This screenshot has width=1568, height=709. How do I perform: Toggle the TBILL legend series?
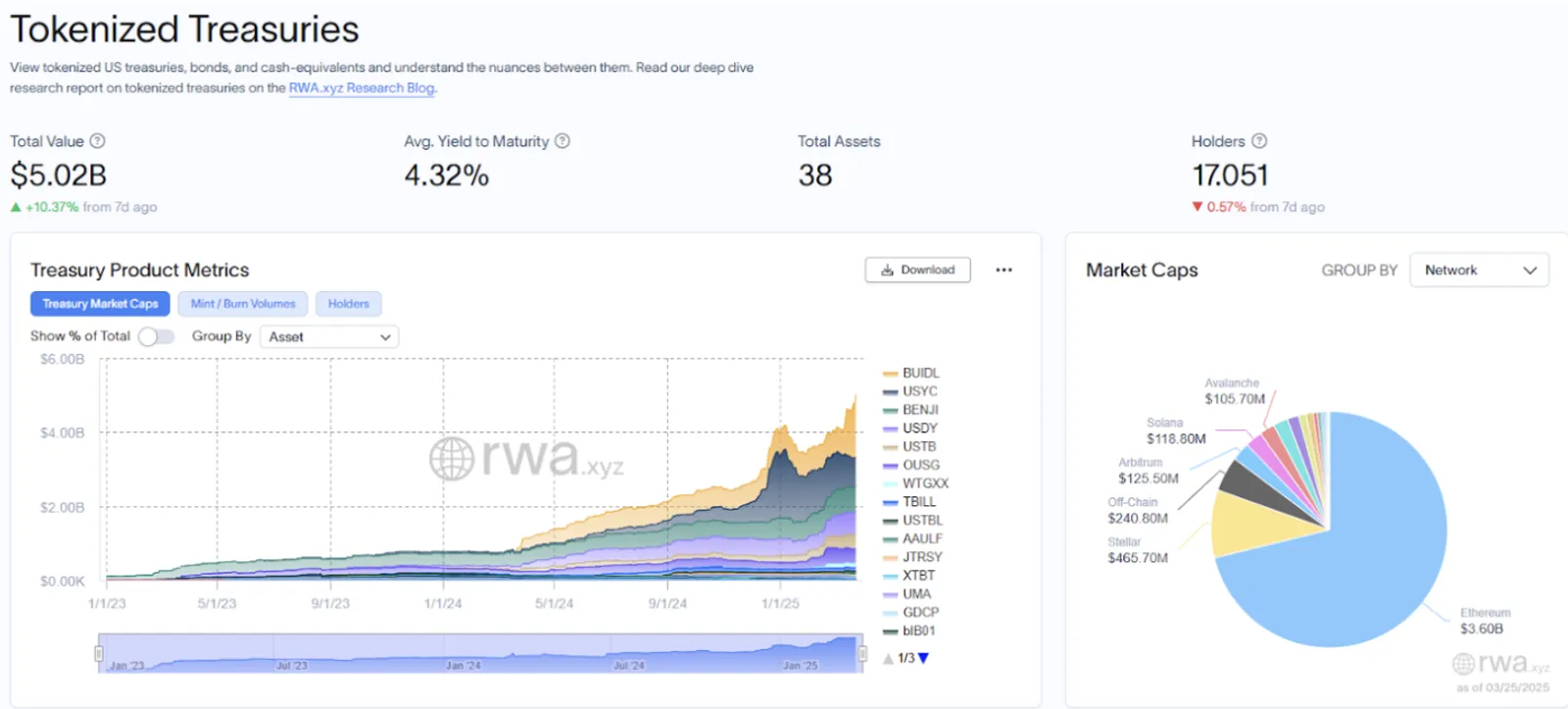[909, 502]
